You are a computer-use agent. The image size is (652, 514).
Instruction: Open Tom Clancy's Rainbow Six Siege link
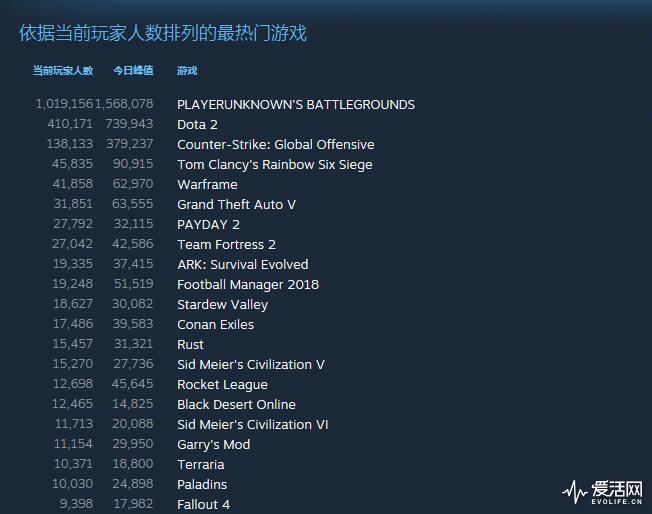[274, 165]
